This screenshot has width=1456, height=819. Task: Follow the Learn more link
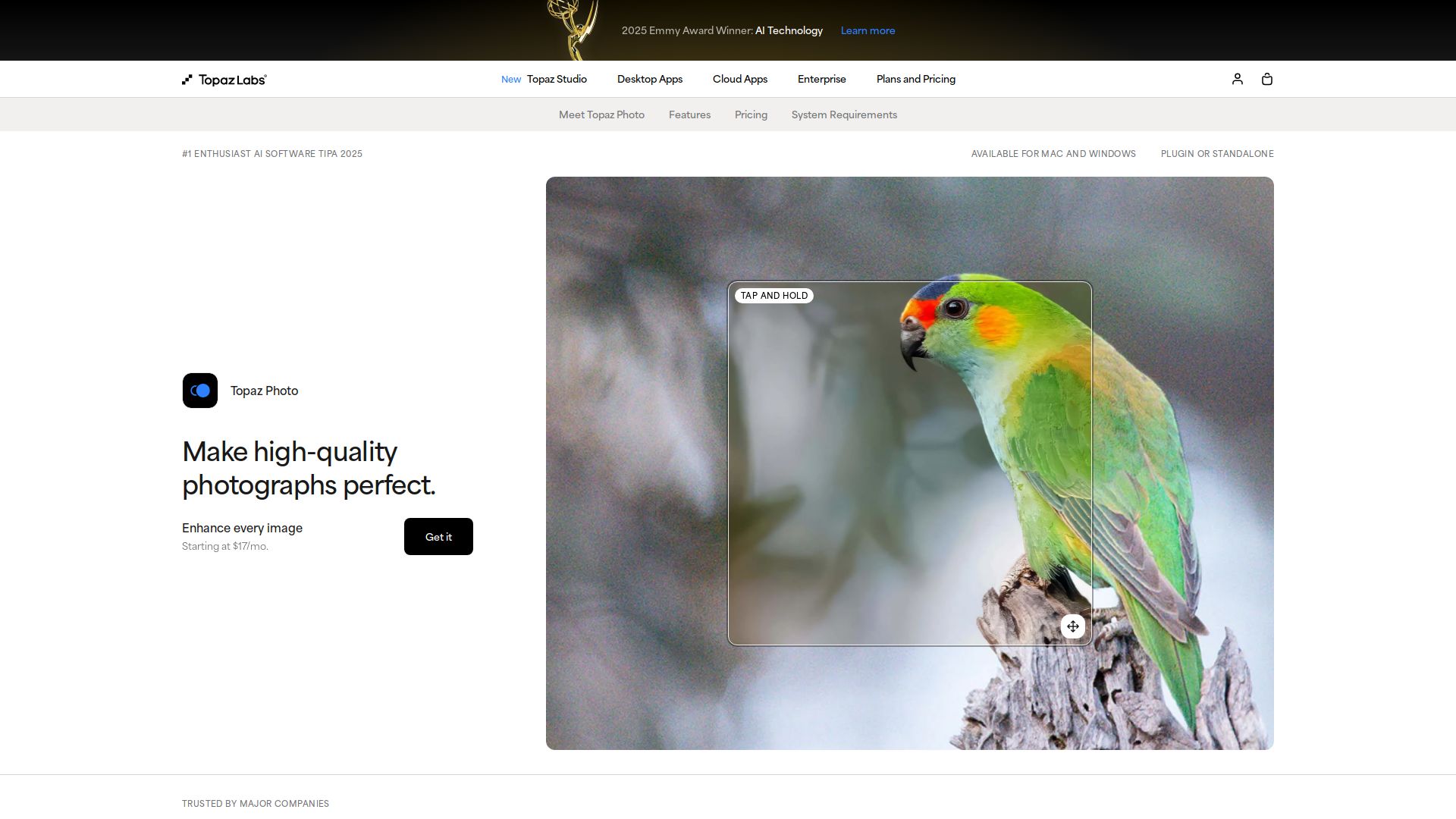coord(868,30)
